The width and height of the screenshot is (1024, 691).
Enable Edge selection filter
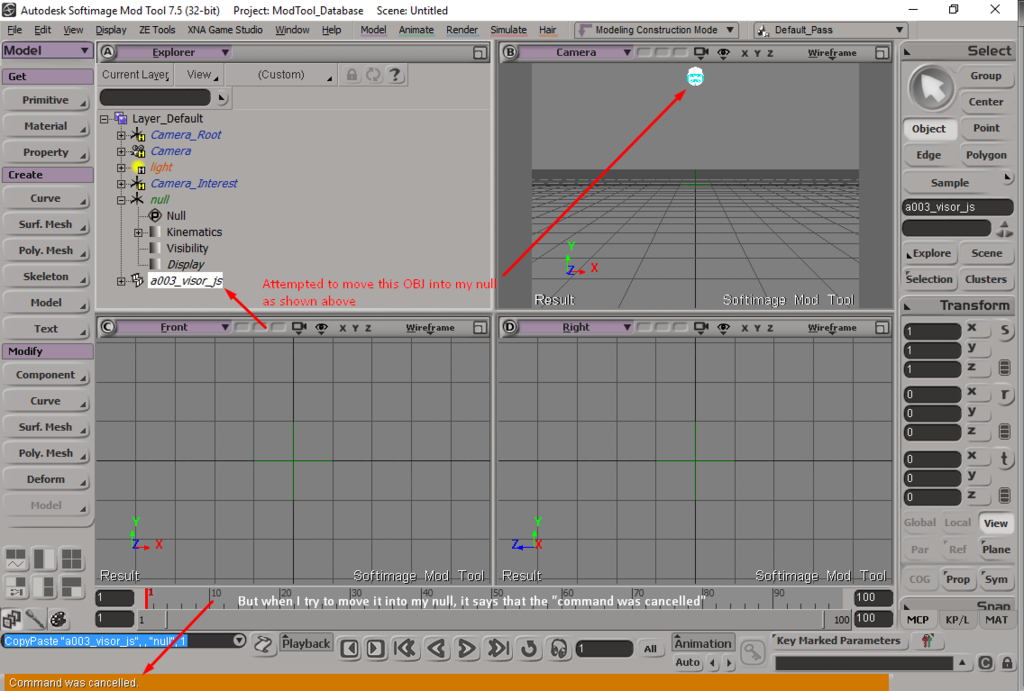pos(929,155)
